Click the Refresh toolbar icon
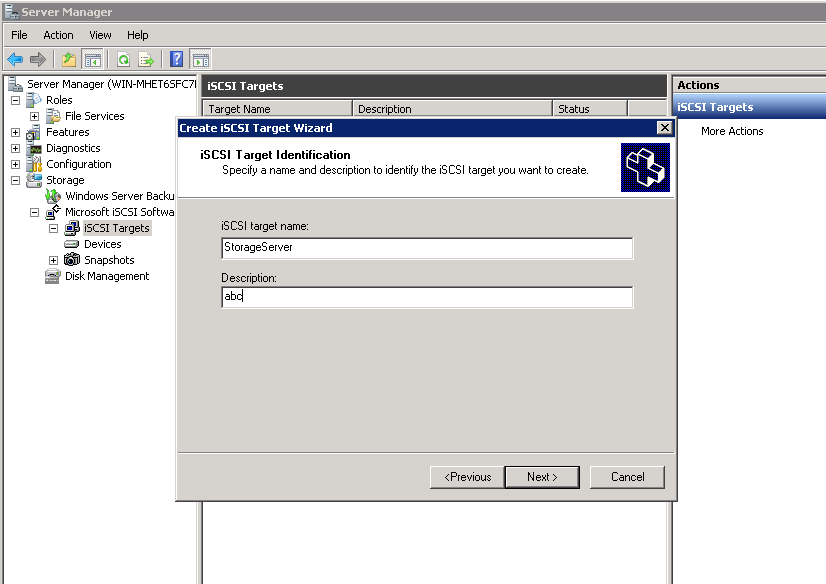The width and height of the screenshot is (826, 584). click(x=124, y=60)
